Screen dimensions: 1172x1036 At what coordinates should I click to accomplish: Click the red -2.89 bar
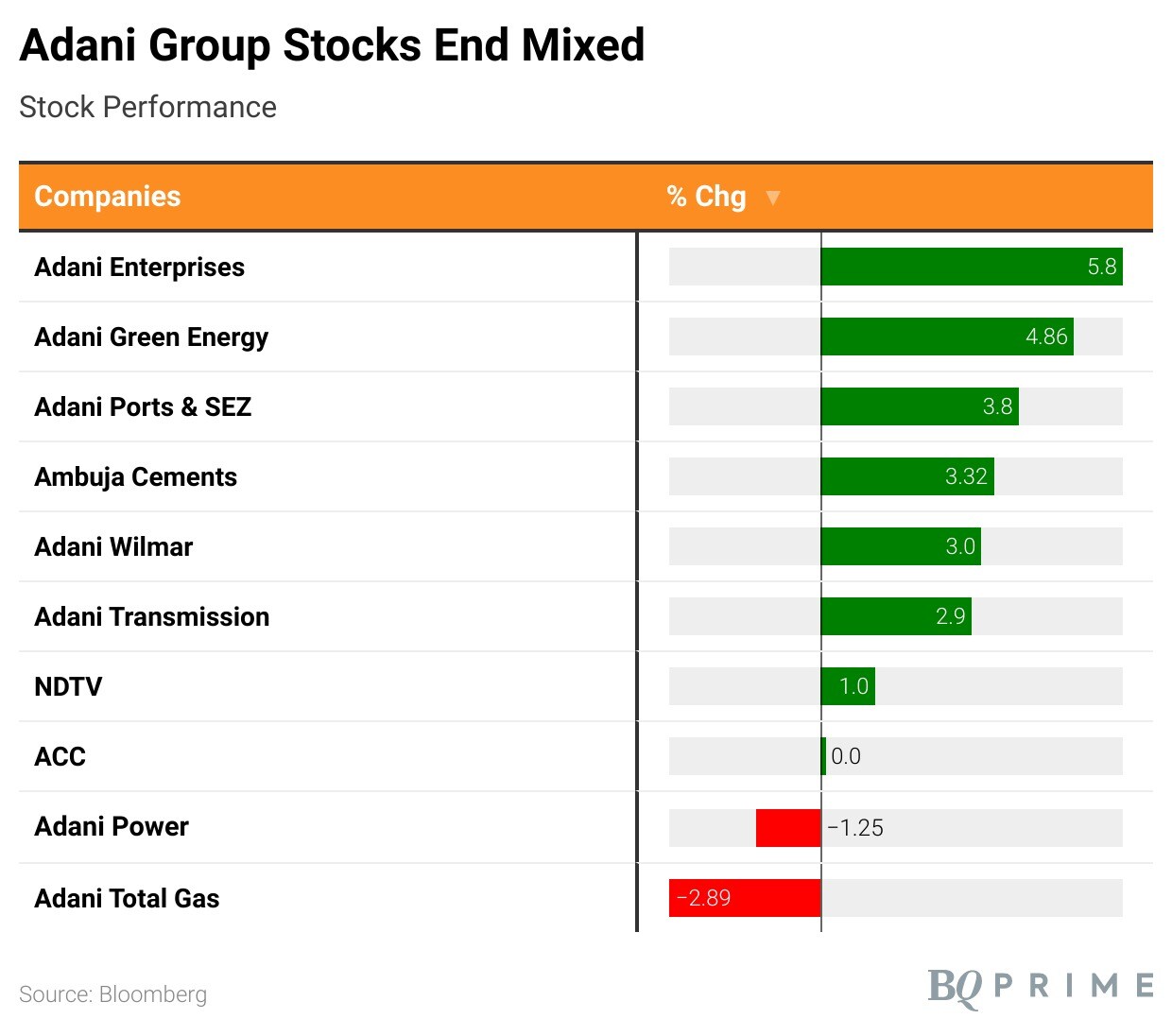(x=745, y=898)
